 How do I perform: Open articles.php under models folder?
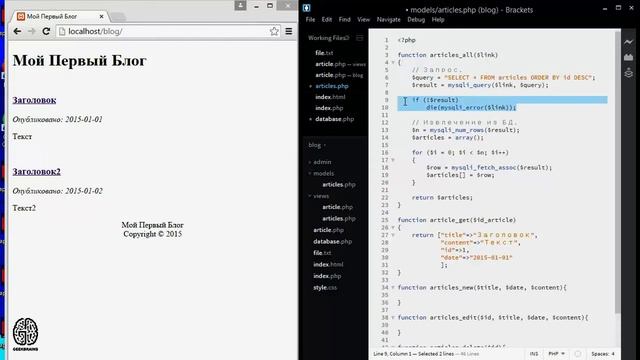coord(339,184)
